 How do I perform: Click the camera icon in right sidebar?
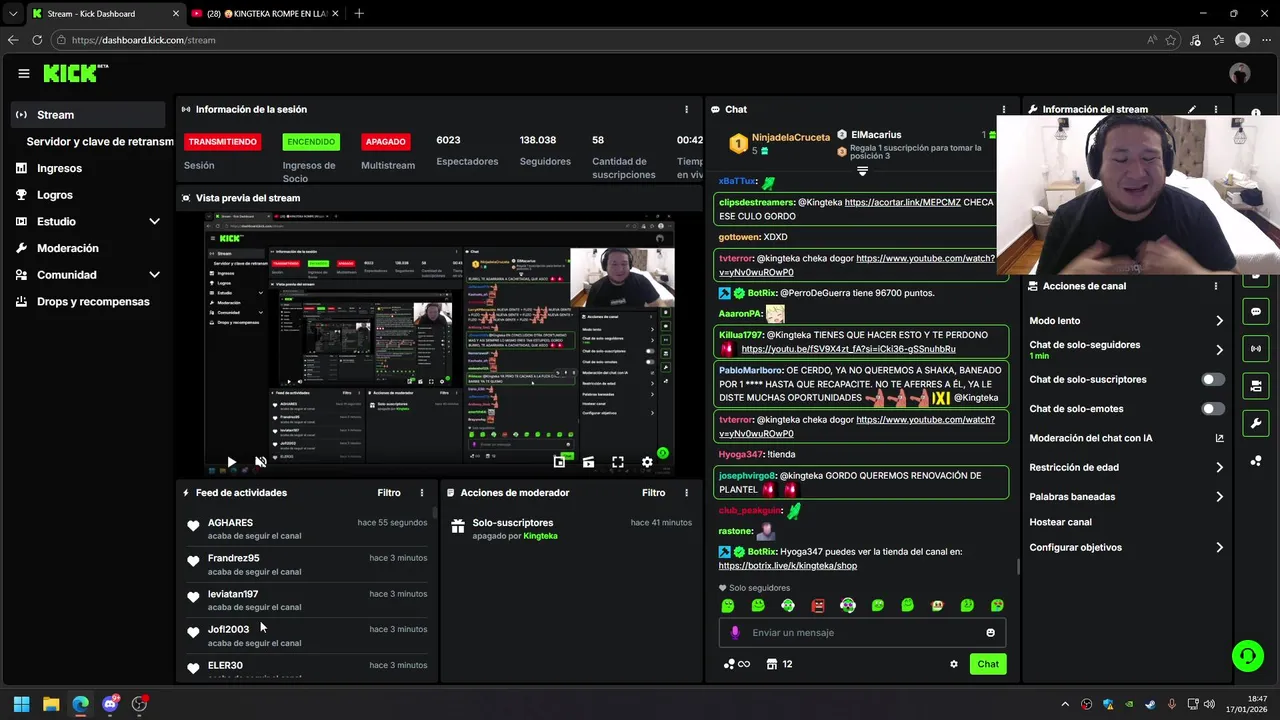click(x=1256, y=386)
